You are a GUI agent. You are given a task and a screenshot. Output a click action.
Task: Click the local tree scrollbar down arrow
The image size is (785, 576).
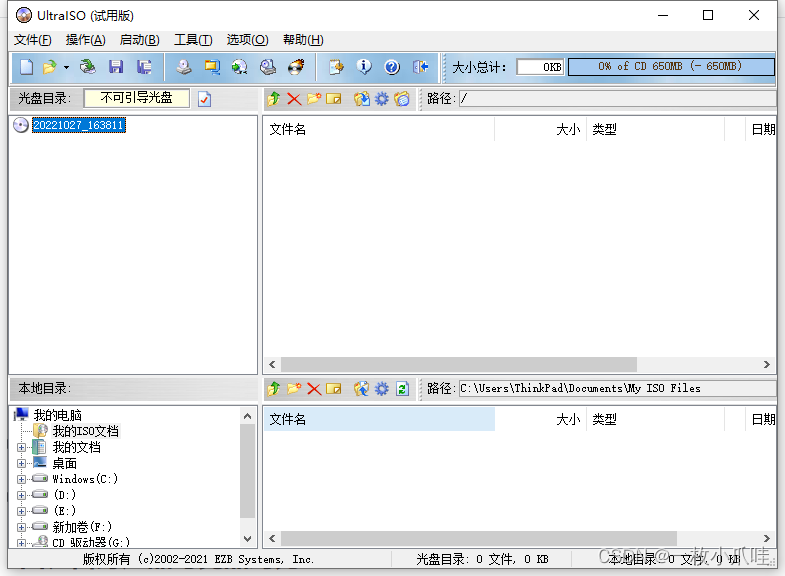pos(247,538)
